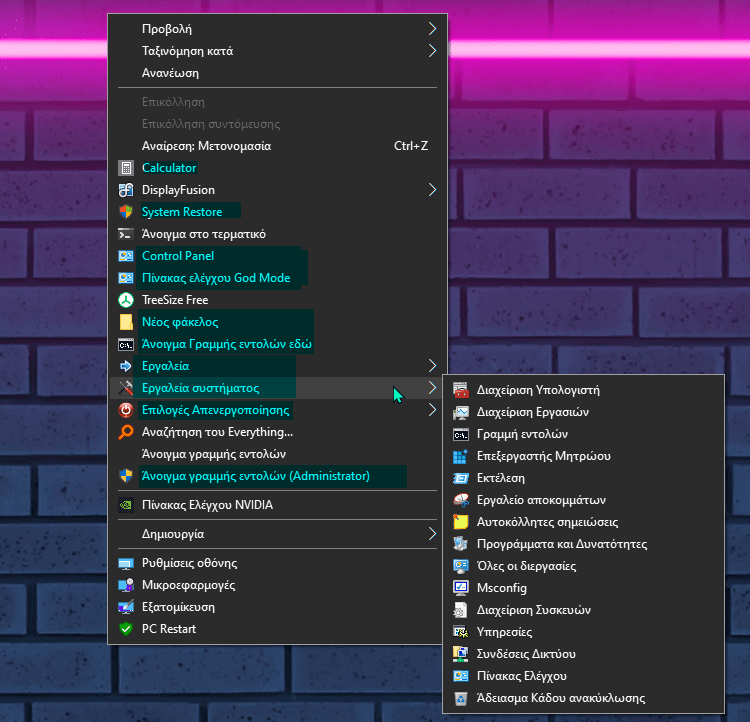The width and height of the screenshot is (750, 722).
Task: Click the yellow Νέος φάκελος folder icon
Action: pyautogui.click(x=126, y=322)
